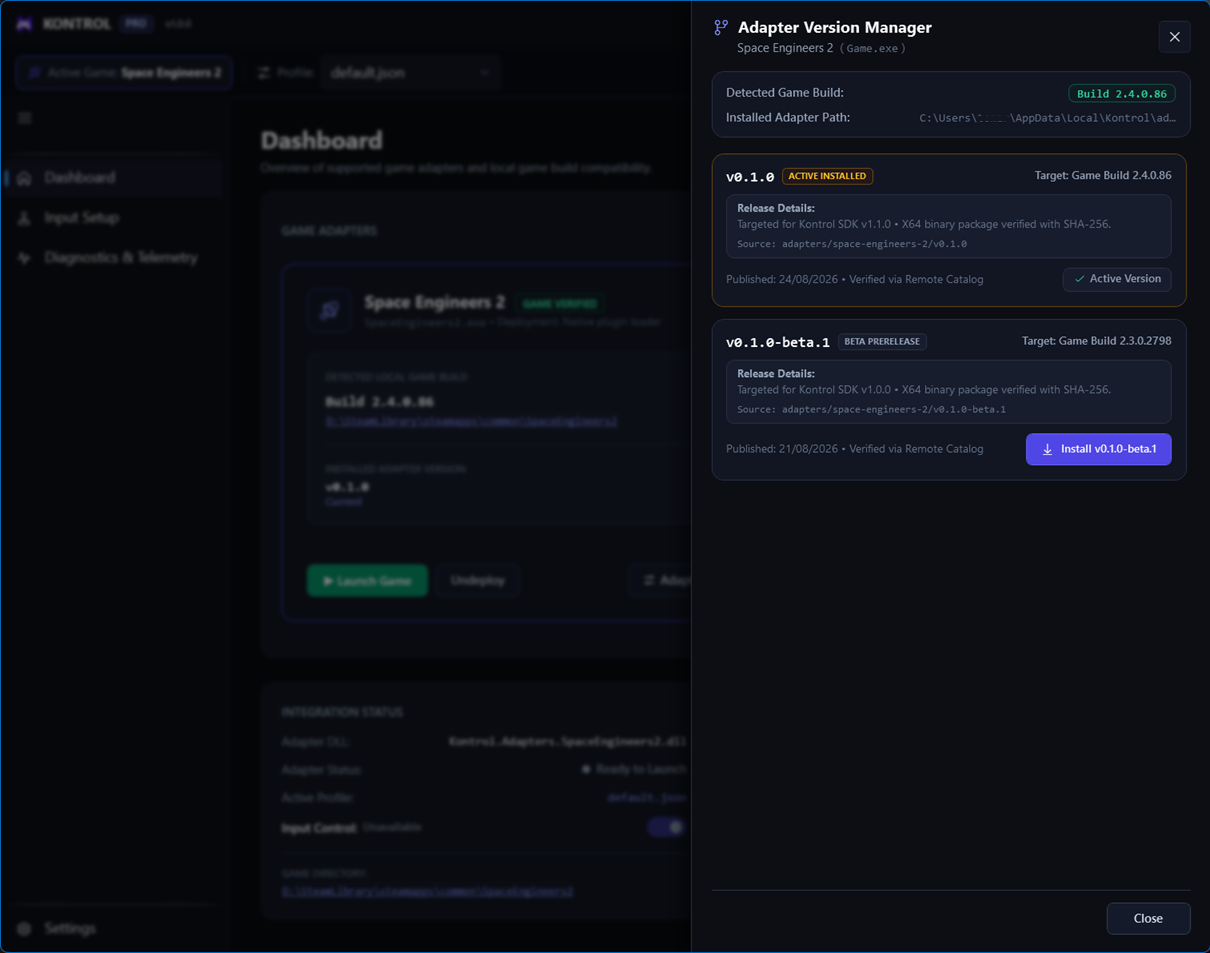The width and height of the screenshot is (1210, 953).
Task: Click the Kontrol SDK v1.0.0 release details text
Action: tap(924, 390)
